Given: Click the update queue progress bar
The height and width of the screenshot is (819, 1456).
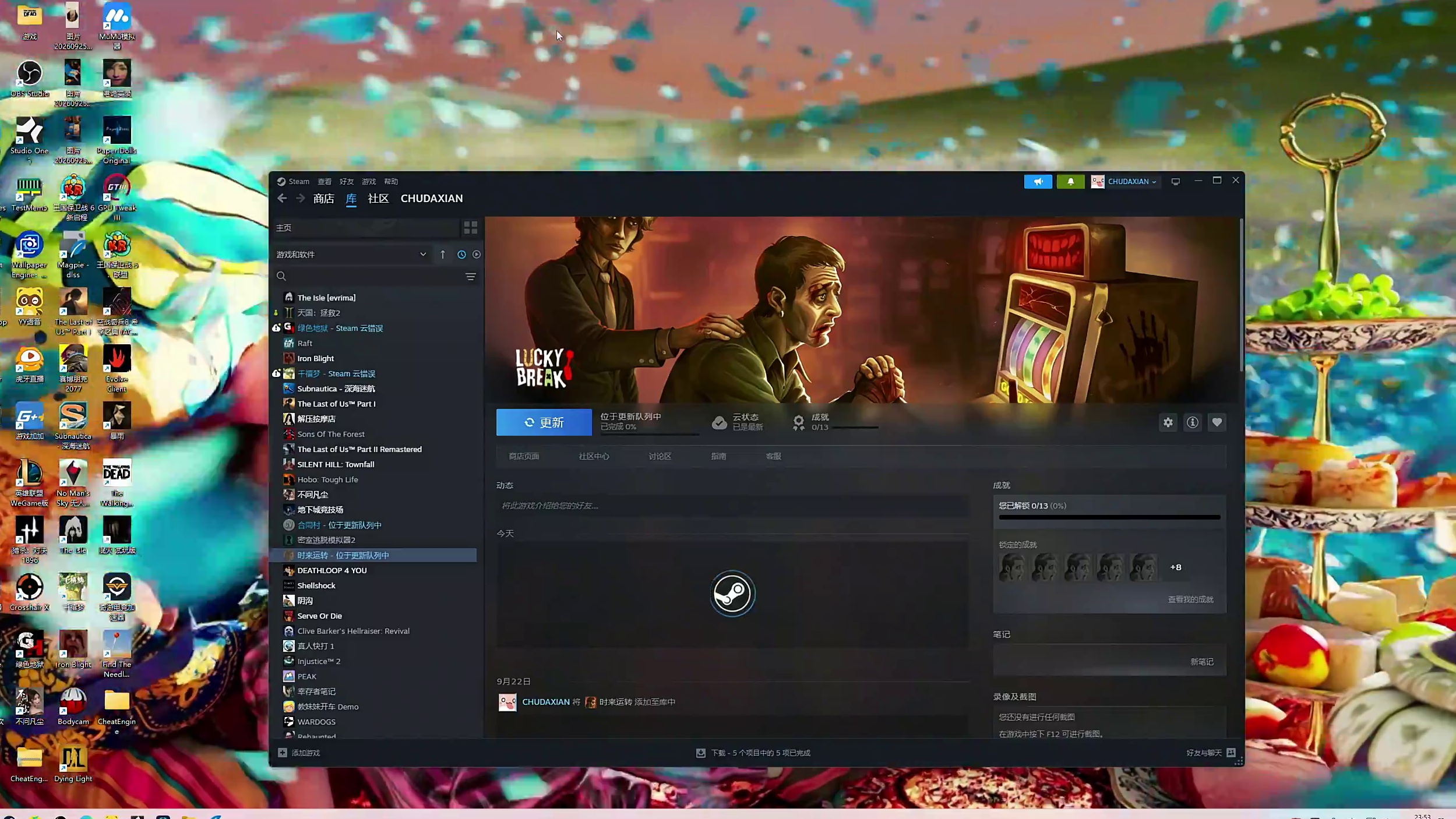Looking at the screenshot, I should (x=650, y=434).
